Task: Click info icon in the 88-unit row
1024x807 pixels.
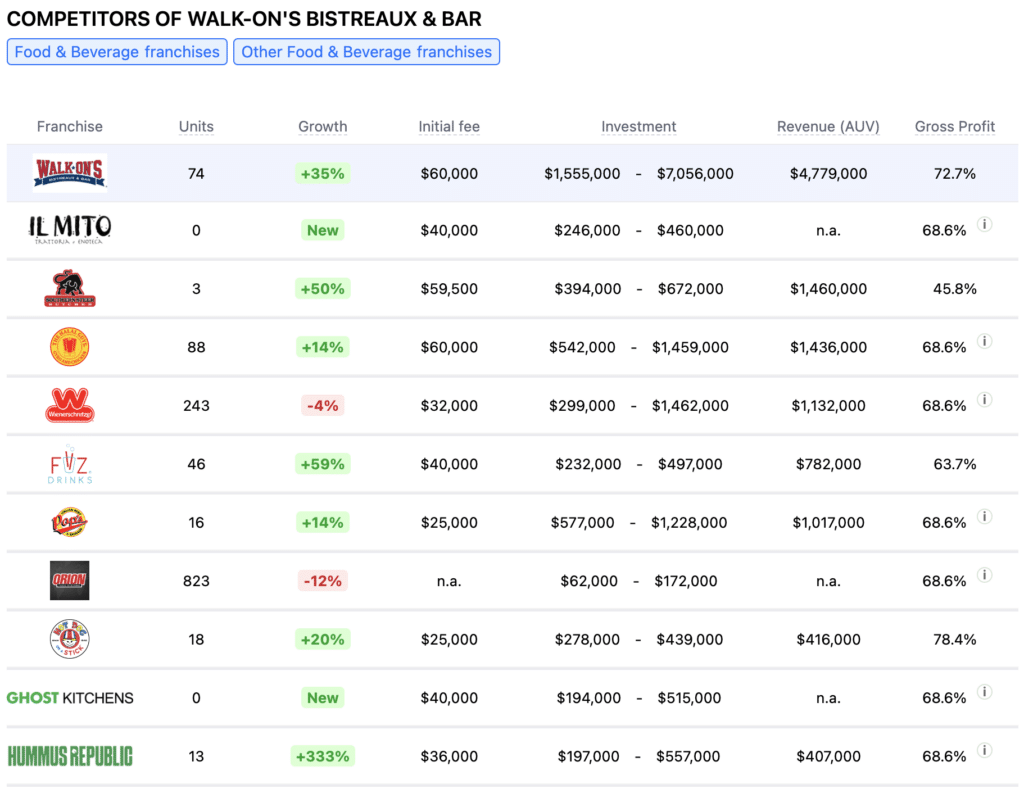Action: [985, 341]
